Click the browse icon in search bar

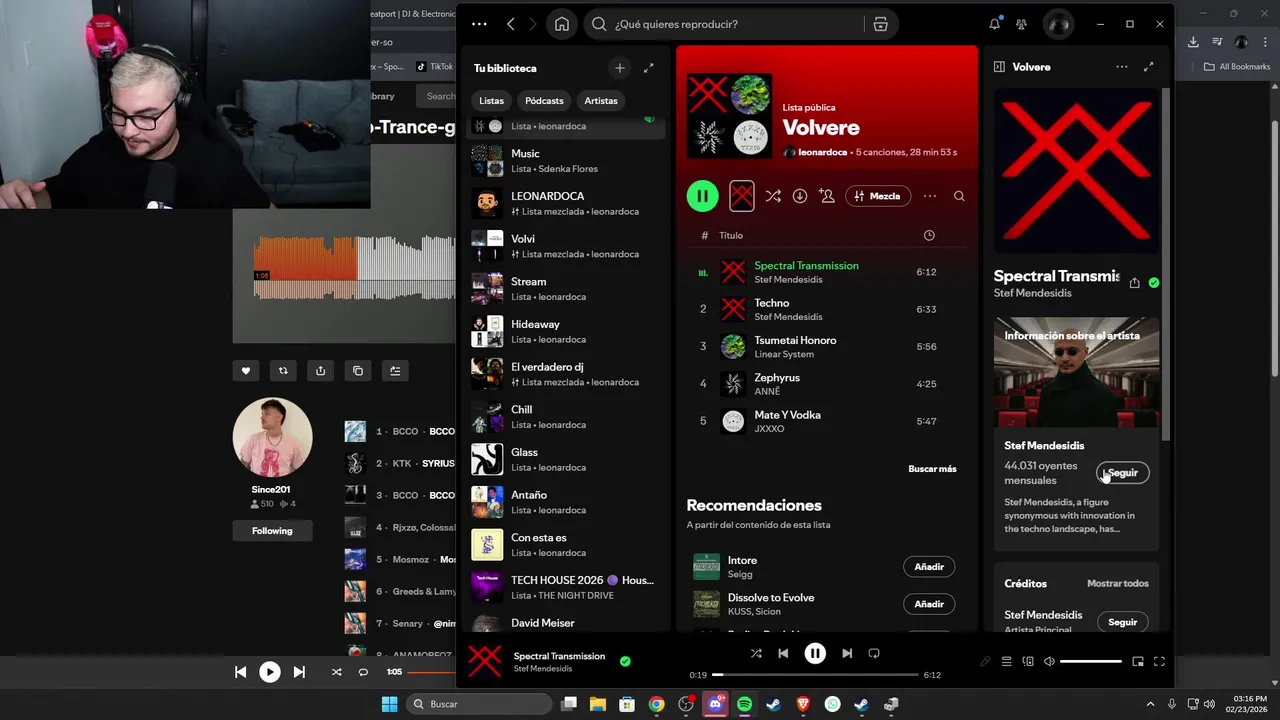tap(880, 24)
